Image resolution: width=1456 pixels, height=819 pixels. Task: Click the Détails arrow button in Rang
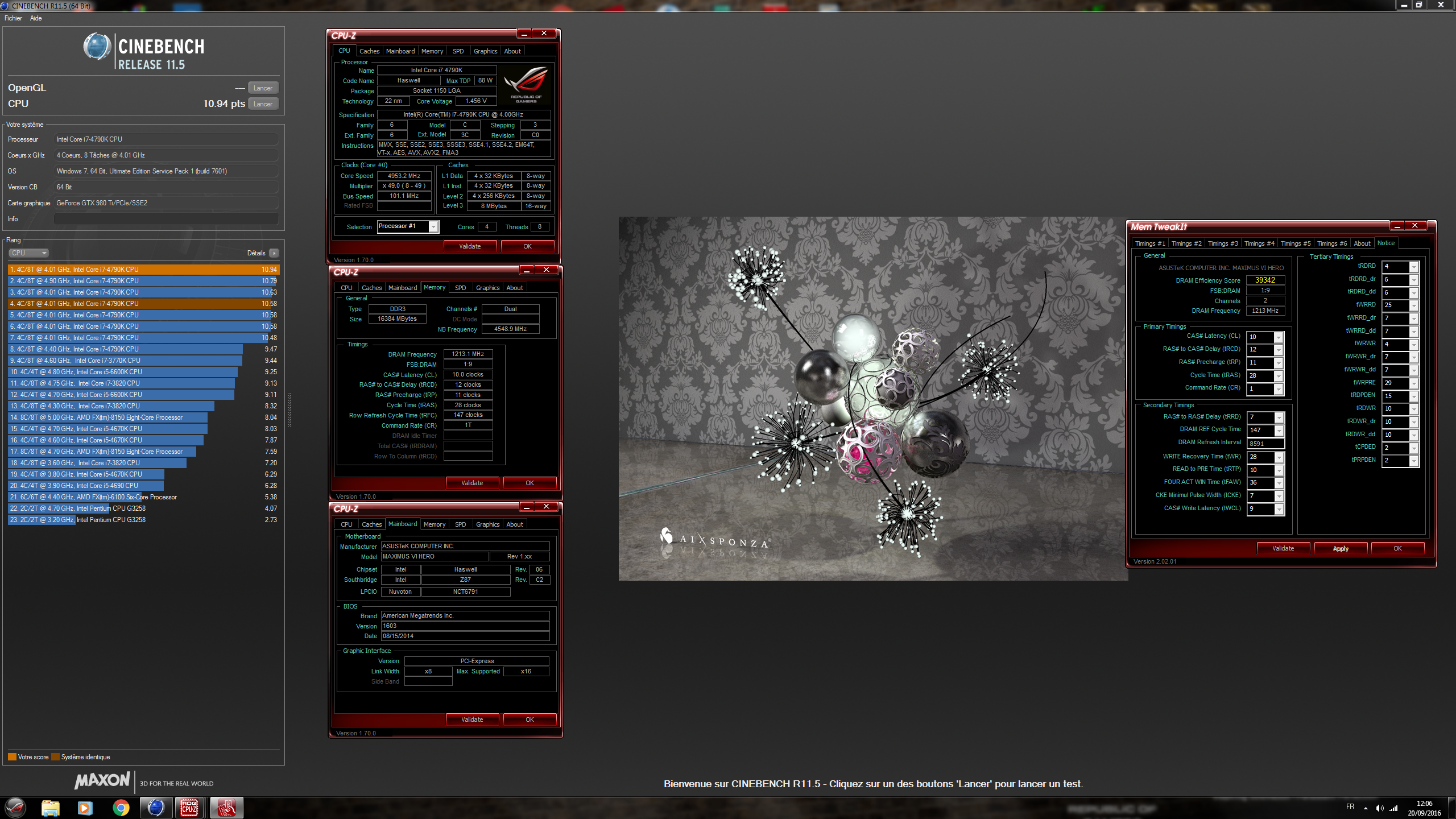[274, 253]
